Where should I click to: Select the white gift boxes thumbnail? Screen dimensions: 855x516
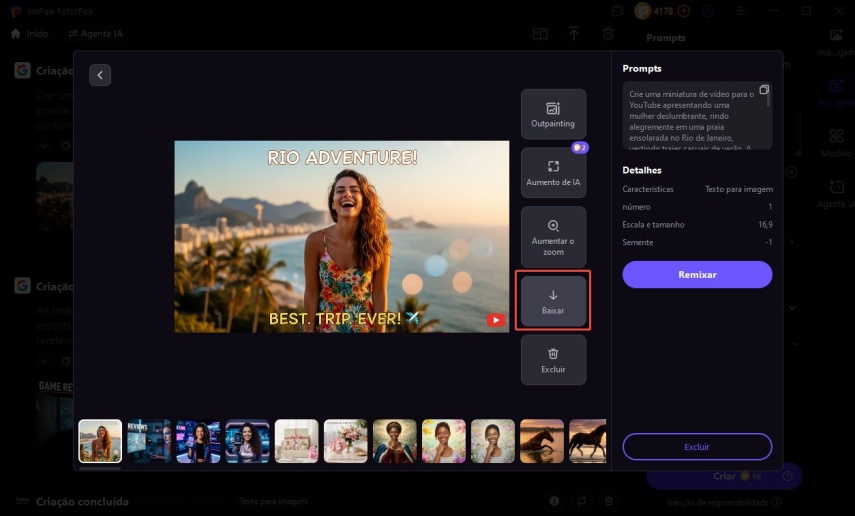click(297, 441)
